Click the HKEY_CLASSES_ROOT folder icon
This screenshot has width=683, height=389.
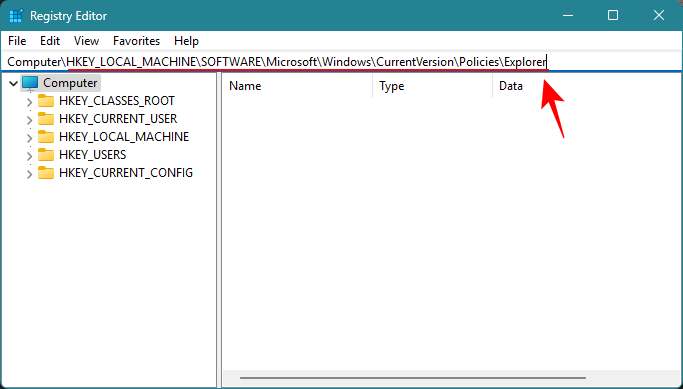point(46,101)
